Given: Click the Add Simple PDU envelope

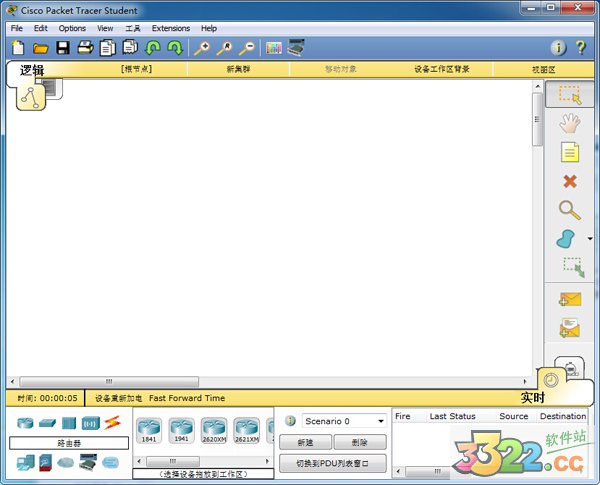Looking at the screenshot, I should (570, 299).
